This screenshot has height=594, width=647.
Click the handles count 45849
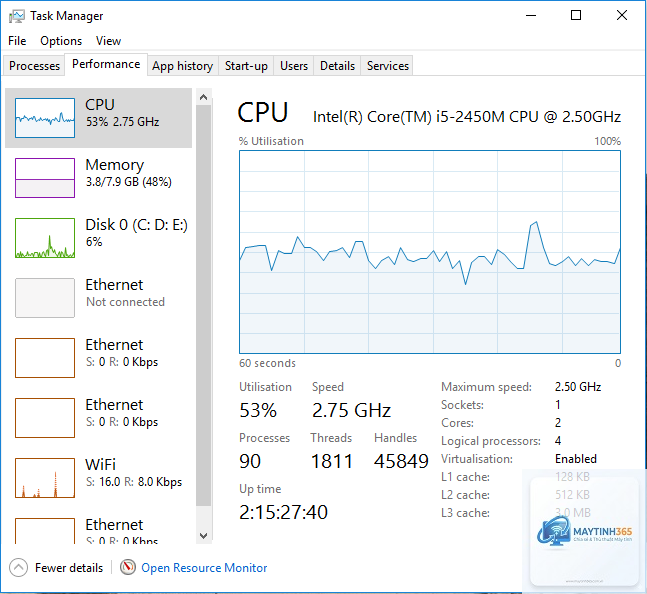401,461
